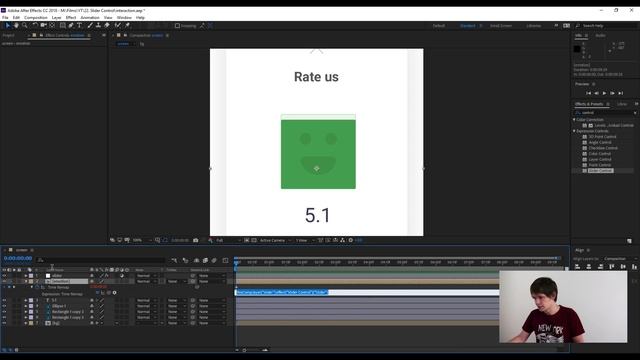Select the Layer Control effect
Screen dimensions: 640x360
click(x=600, y=159)
